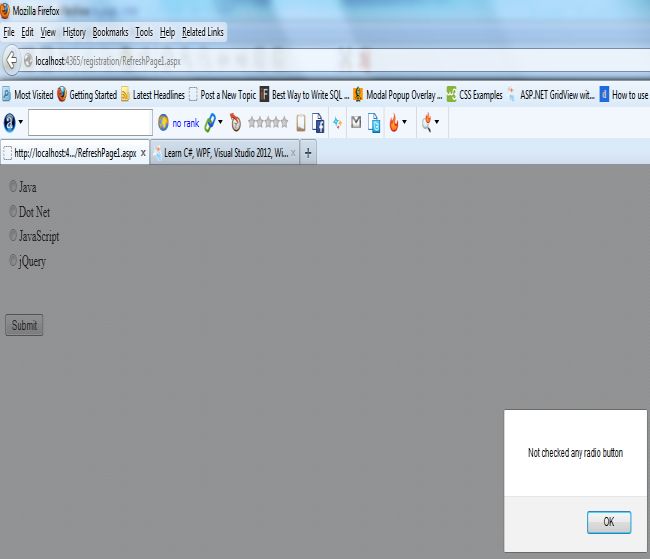
Task: Open the 'Modal Popup Overlay' bookmark
Action: pyautogui.click(x=398, y=95)
